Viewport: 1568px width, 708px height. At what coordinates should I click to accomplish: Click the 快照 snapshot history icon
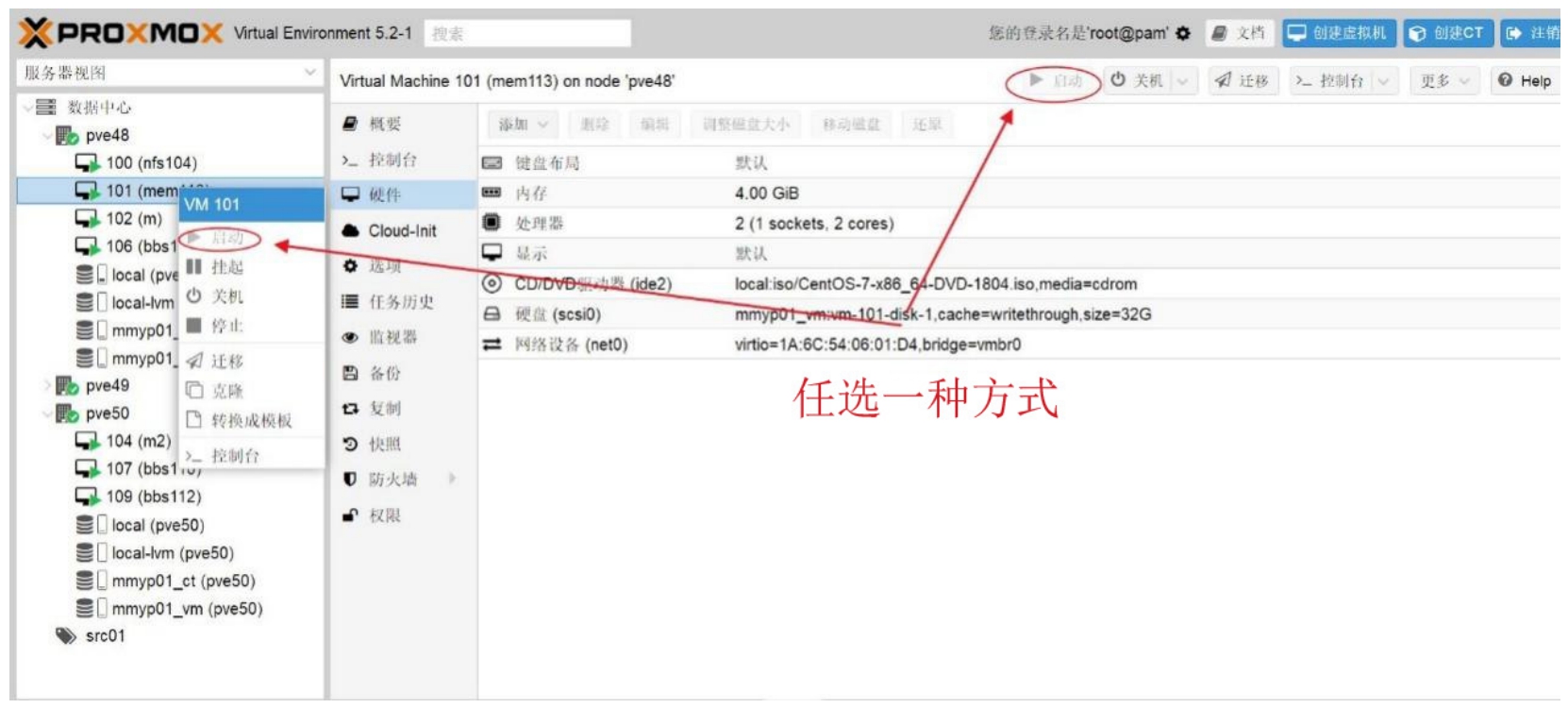[350, 444]
